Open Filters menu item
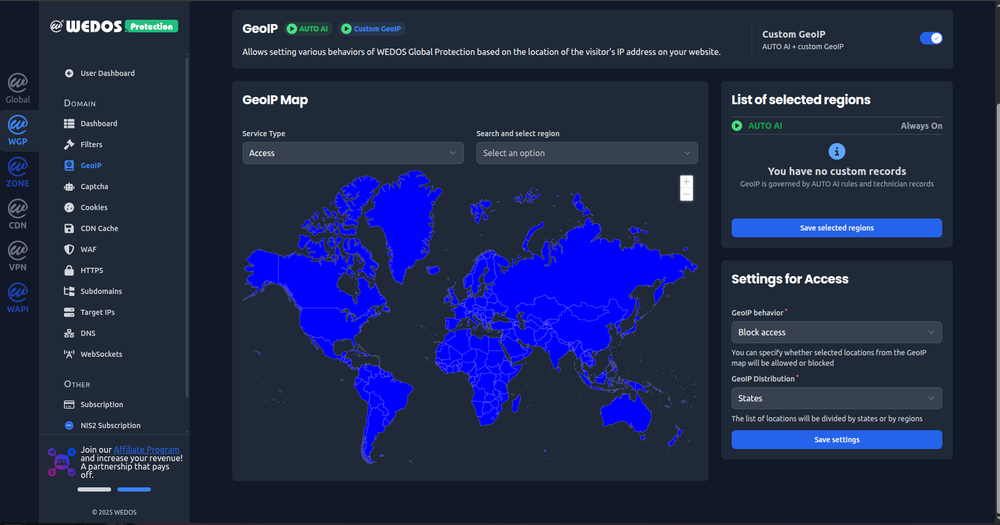This screenshot has height=525, width=1000. tap(91, 145)
